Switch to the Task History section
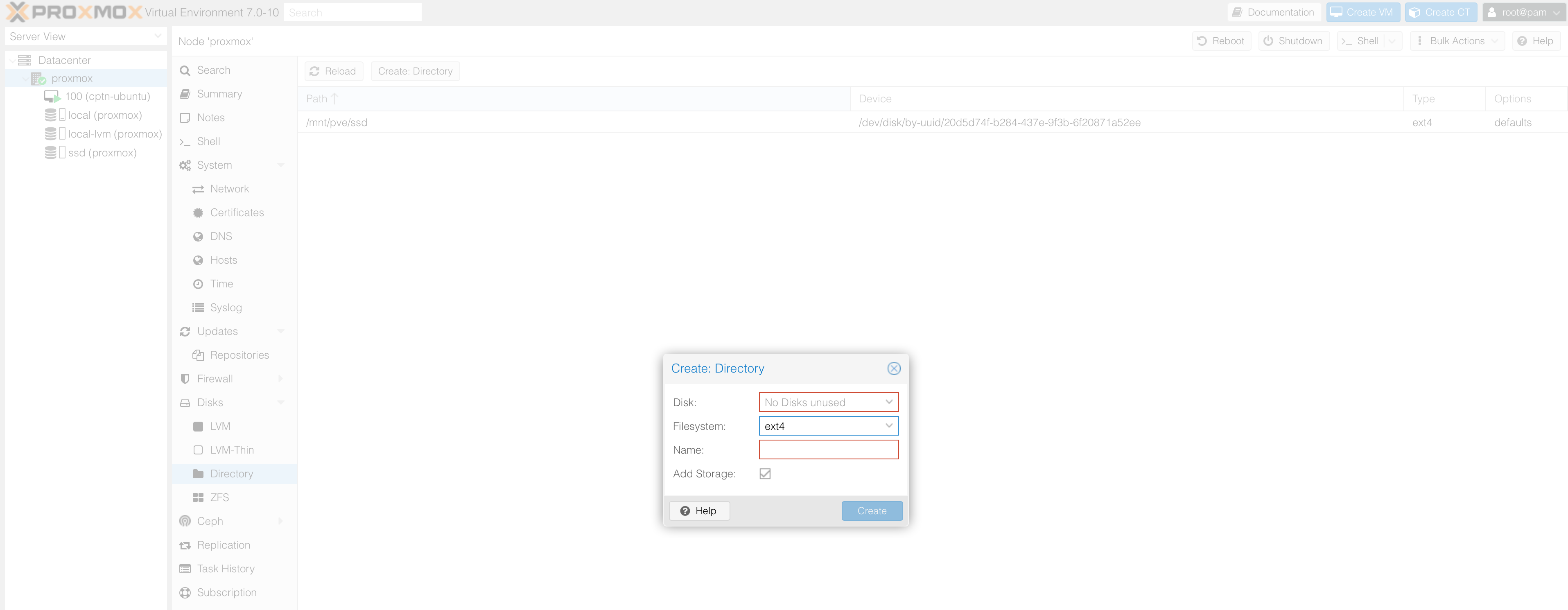The height and width of the screenshot is (610, 1568). point(185,569)
